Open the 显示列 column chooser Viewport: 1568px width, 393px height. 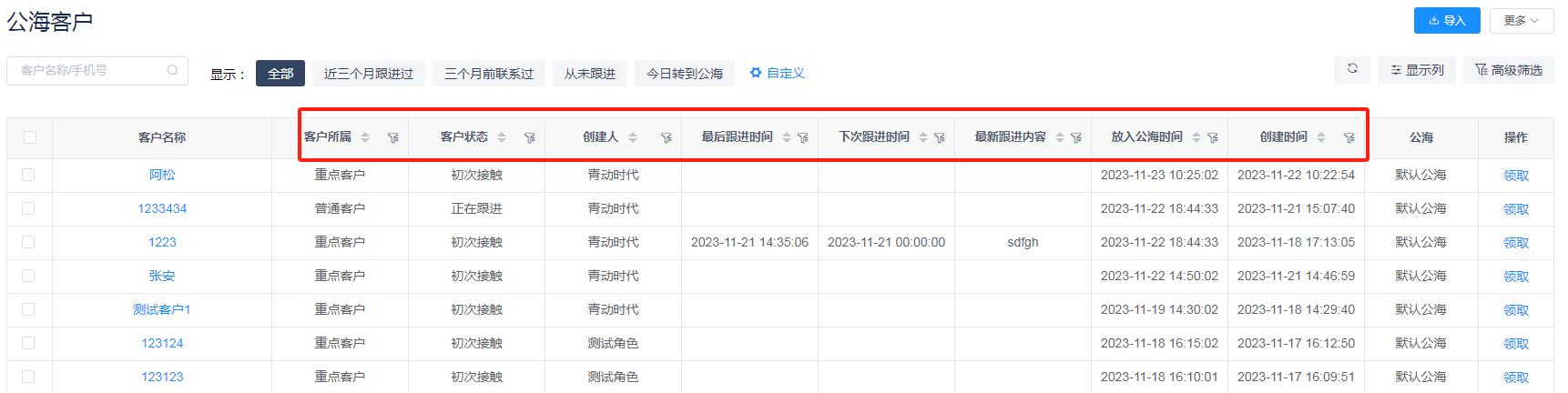pyautogui.click(x=1417, y=70)
